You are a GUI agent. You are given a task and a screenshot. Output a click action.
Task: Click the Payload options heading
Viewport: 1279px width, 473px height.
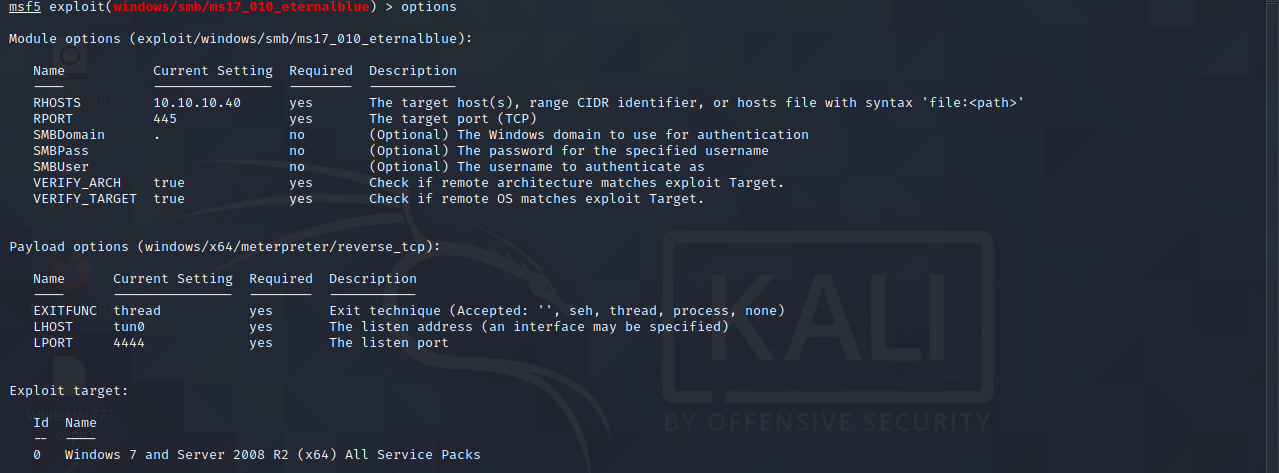coord(225,247)
